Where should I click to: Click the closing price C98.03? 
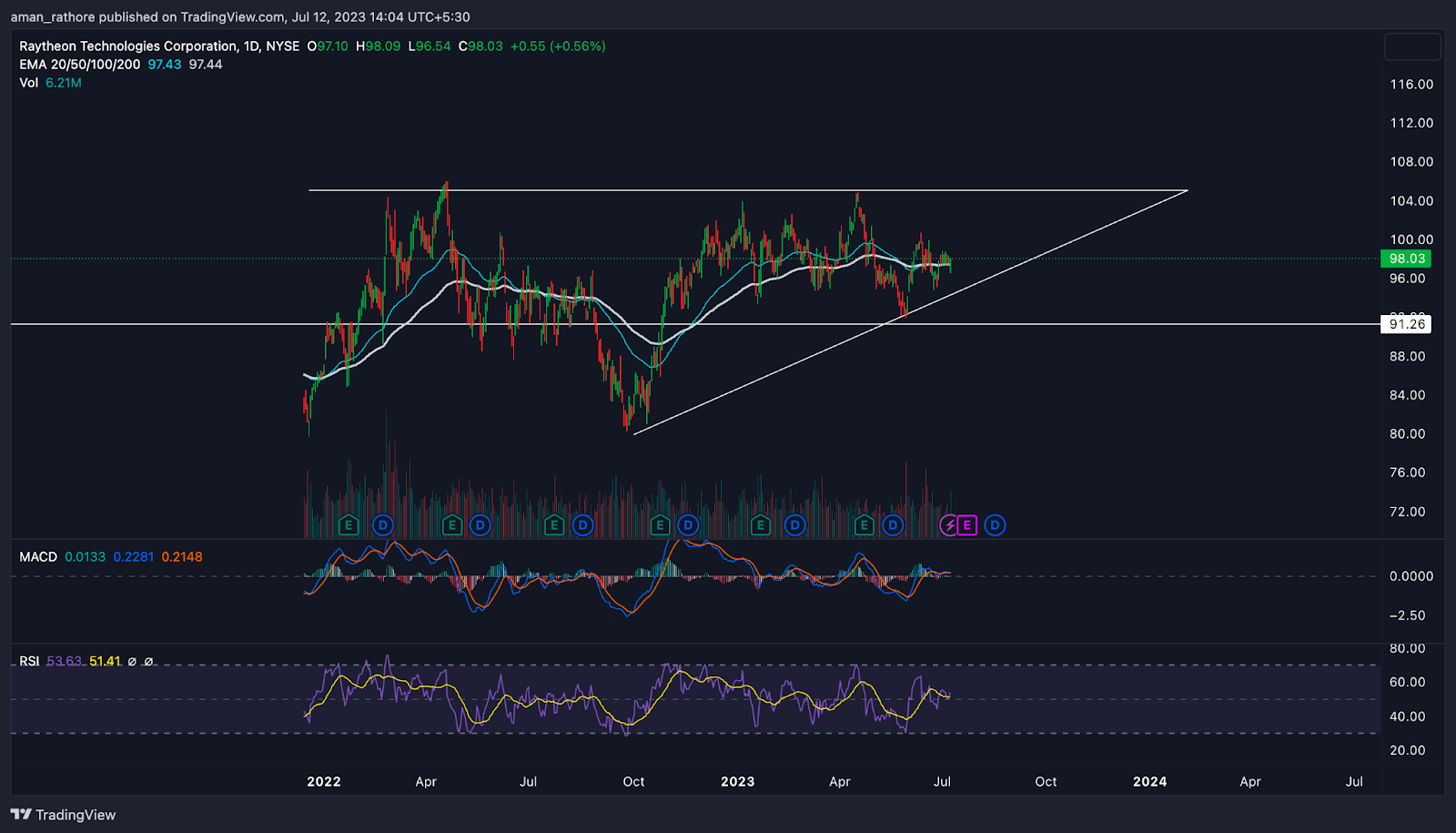pos(480,46)
